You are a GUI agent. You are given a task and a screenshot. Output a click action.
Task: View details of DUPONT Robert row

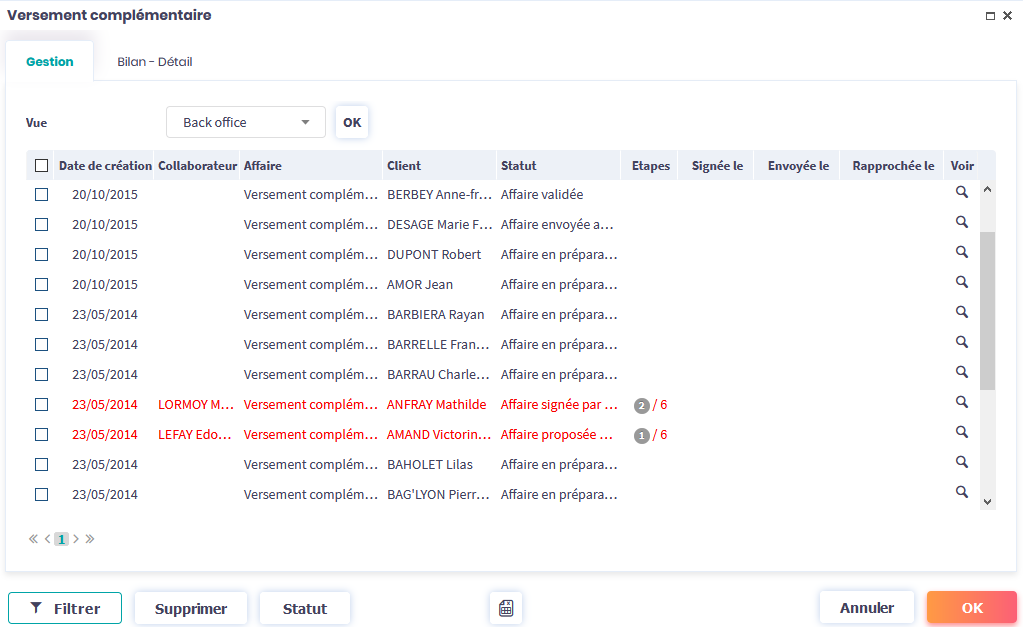961,252
